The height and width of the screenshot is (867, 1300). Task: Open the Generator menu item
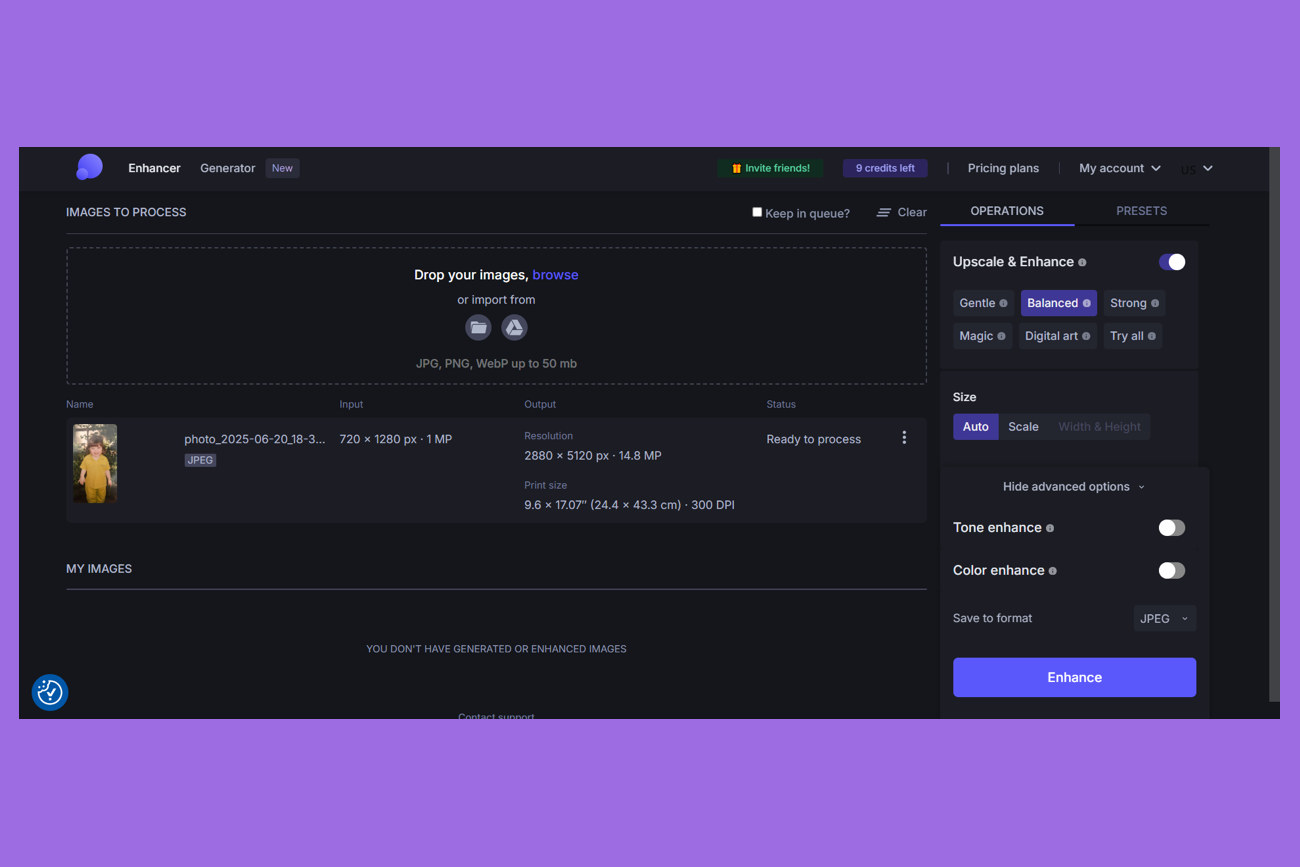[227, 168]
